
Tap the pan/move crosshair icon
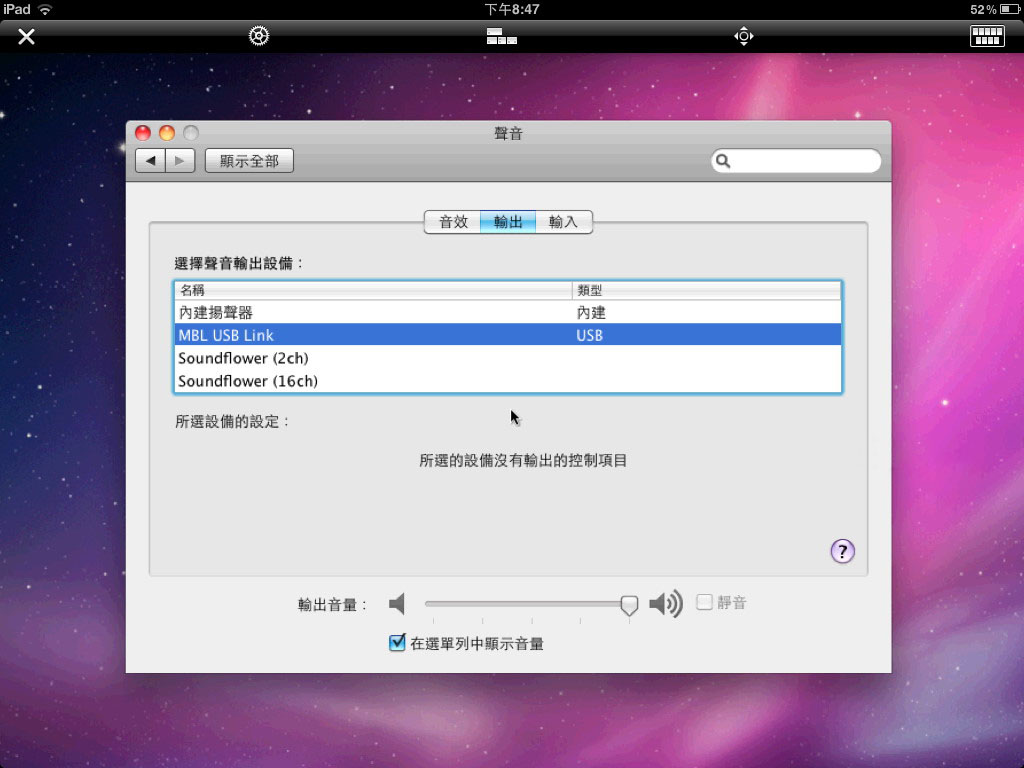point(743,37)
